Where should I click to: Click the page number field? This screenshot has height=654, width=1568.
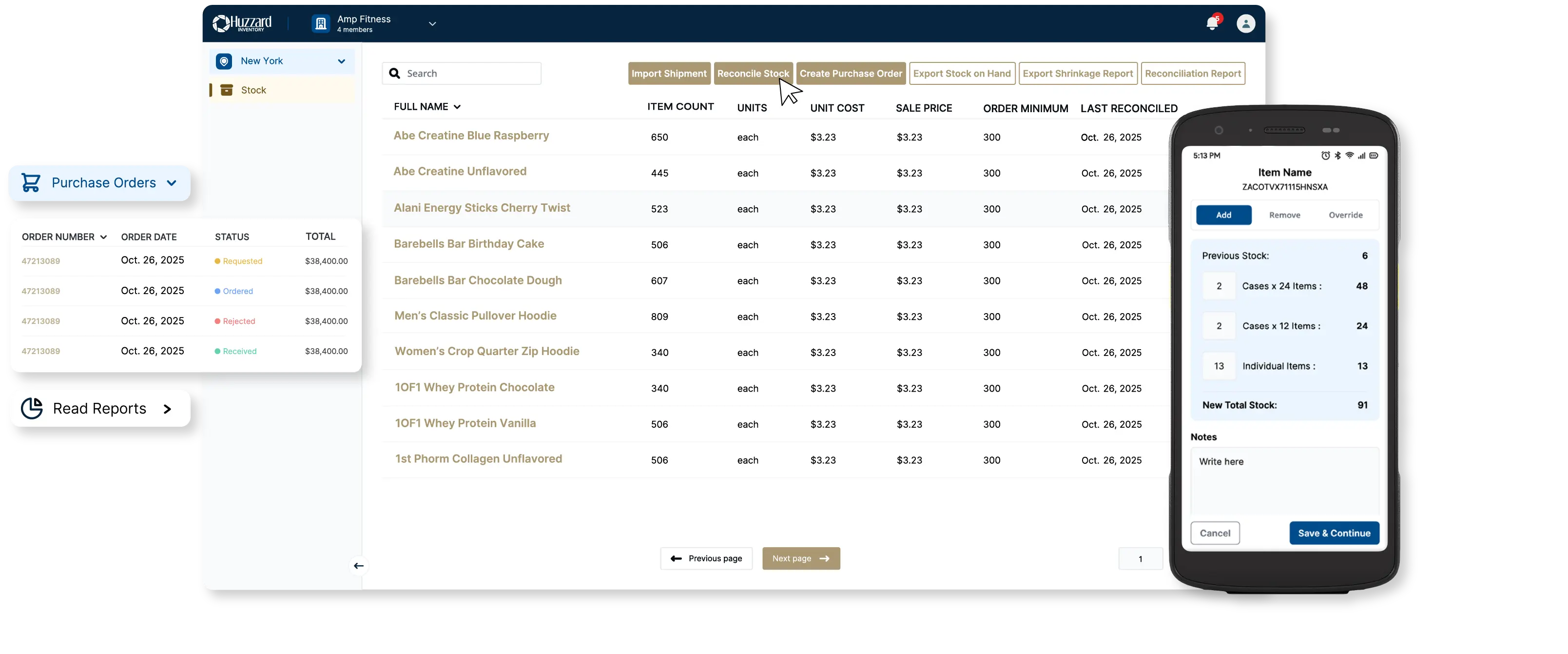[1140, 558]
